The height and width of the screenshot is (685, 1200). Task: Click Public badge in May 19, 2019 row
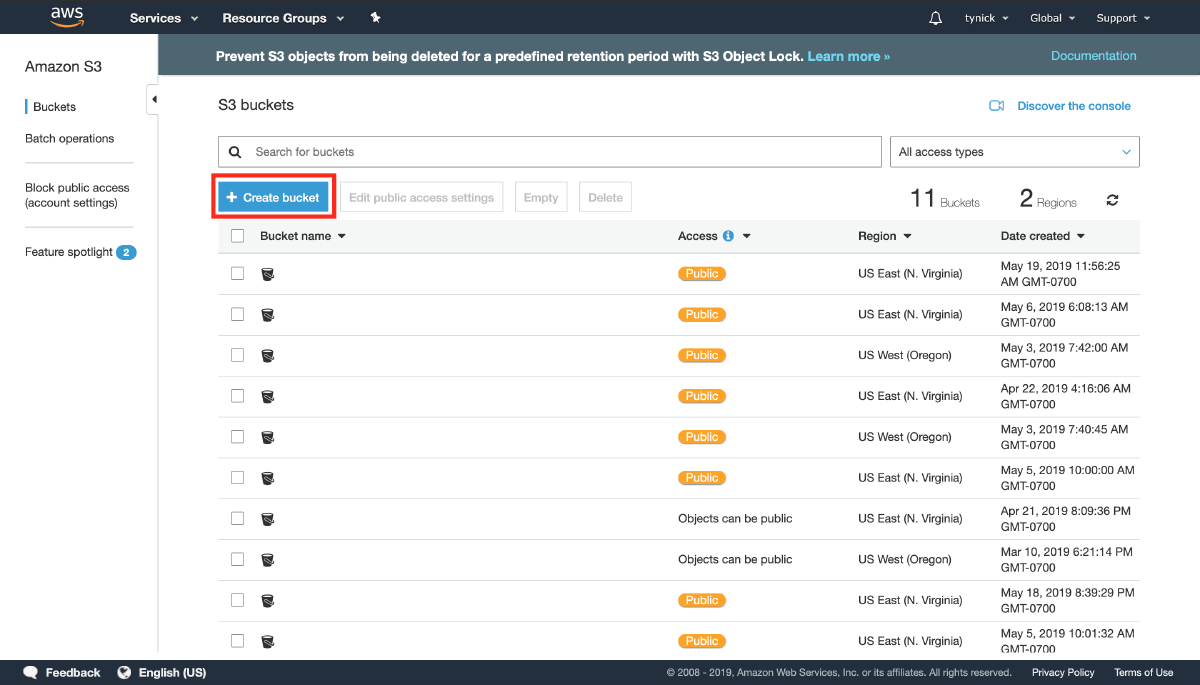(x=702, y=273)
